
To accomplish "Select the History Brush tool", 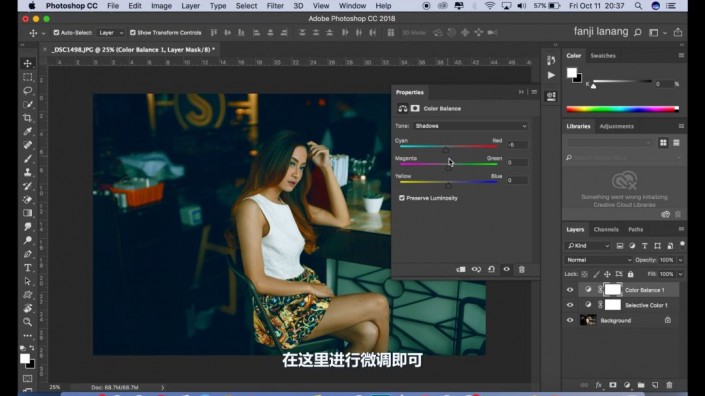I will (x=27, y=186).
